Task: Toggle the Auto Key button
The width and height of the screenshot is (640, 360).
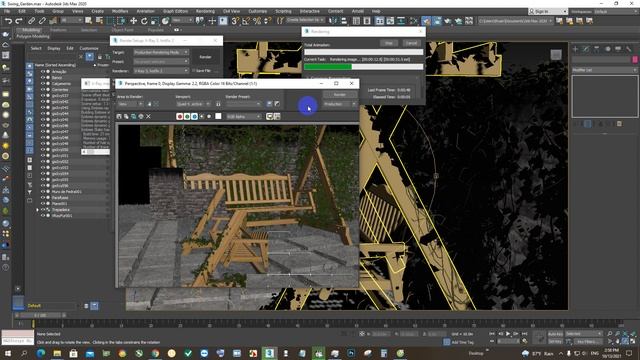Action: (x=555, y=334)
